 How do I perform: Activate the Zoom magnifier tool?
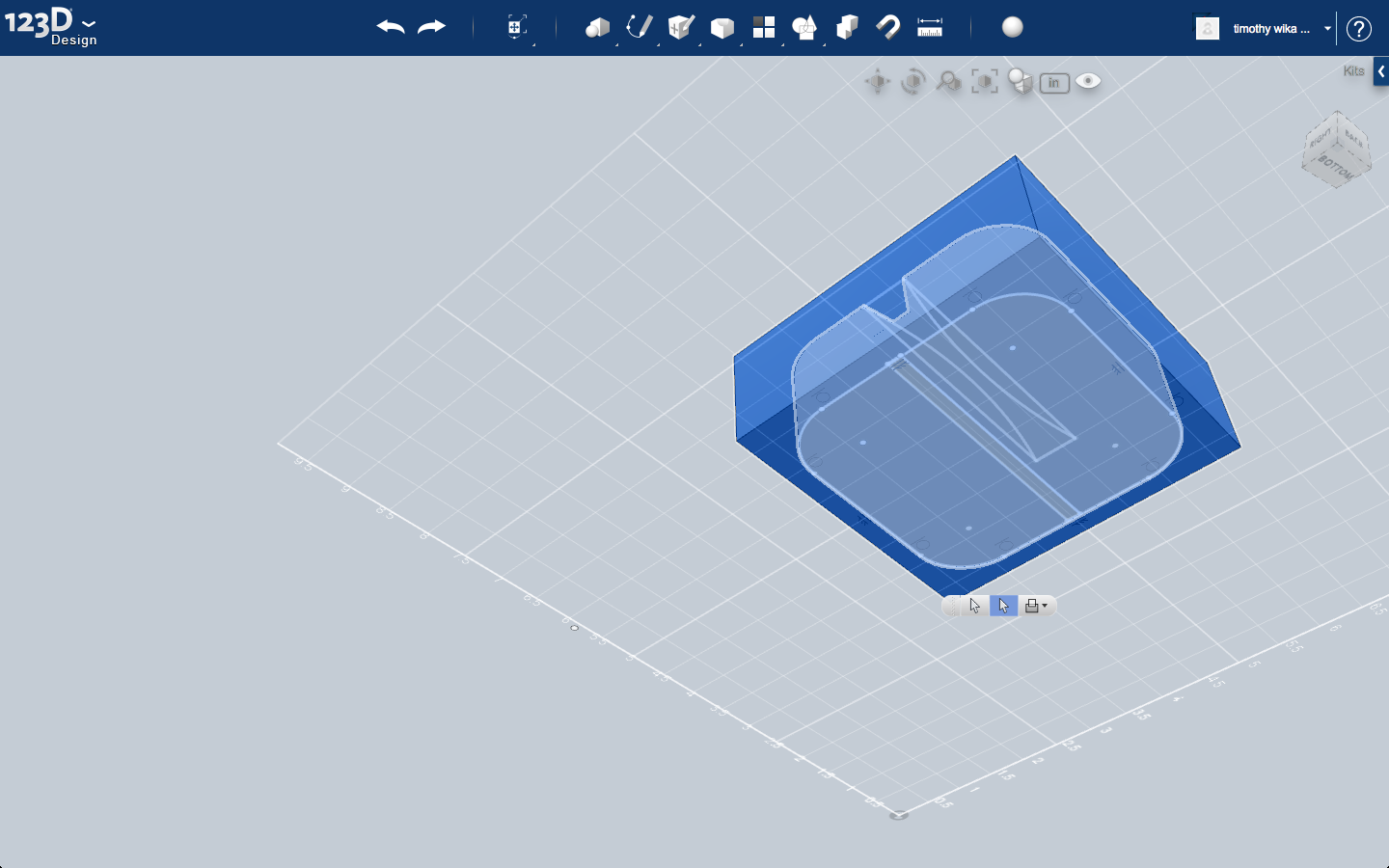[949, 82]
